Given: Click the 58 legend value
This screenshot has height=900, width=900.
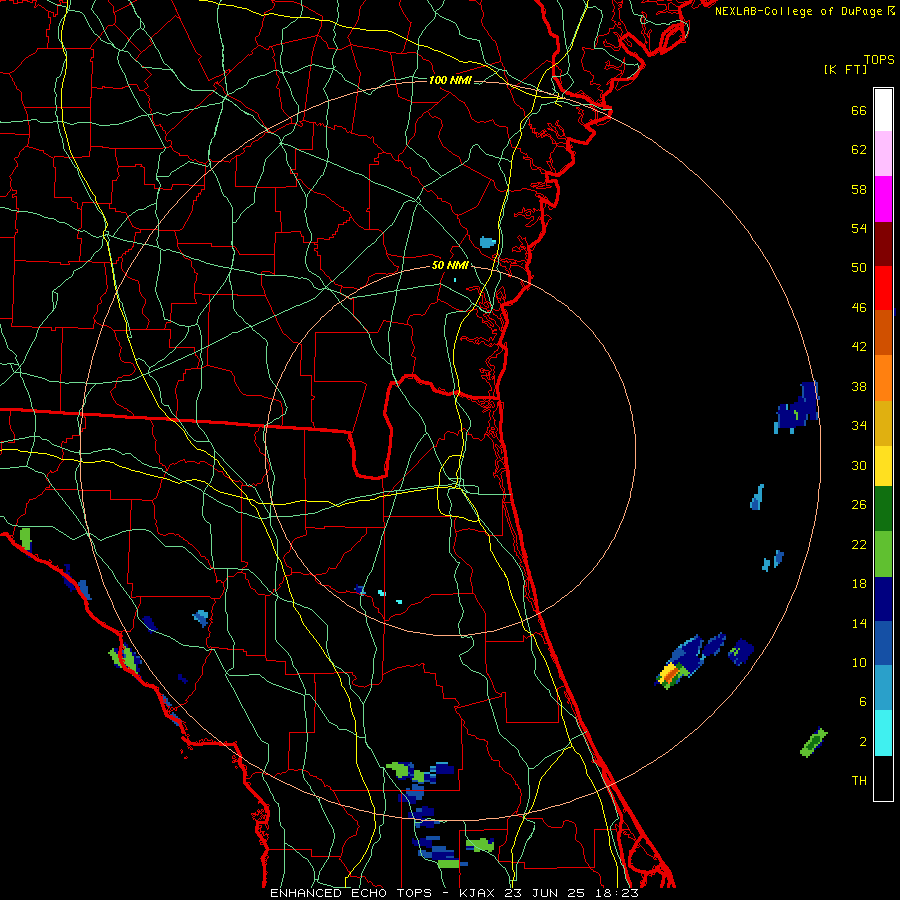Looking at the screenshot, I should point(859,189).
